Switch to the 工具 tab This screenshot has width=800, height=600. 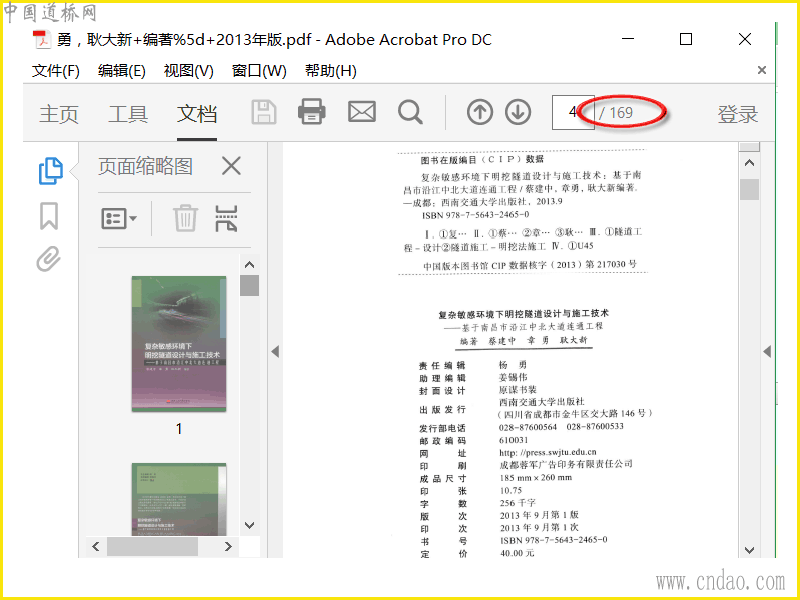click(x=128, y=114)
